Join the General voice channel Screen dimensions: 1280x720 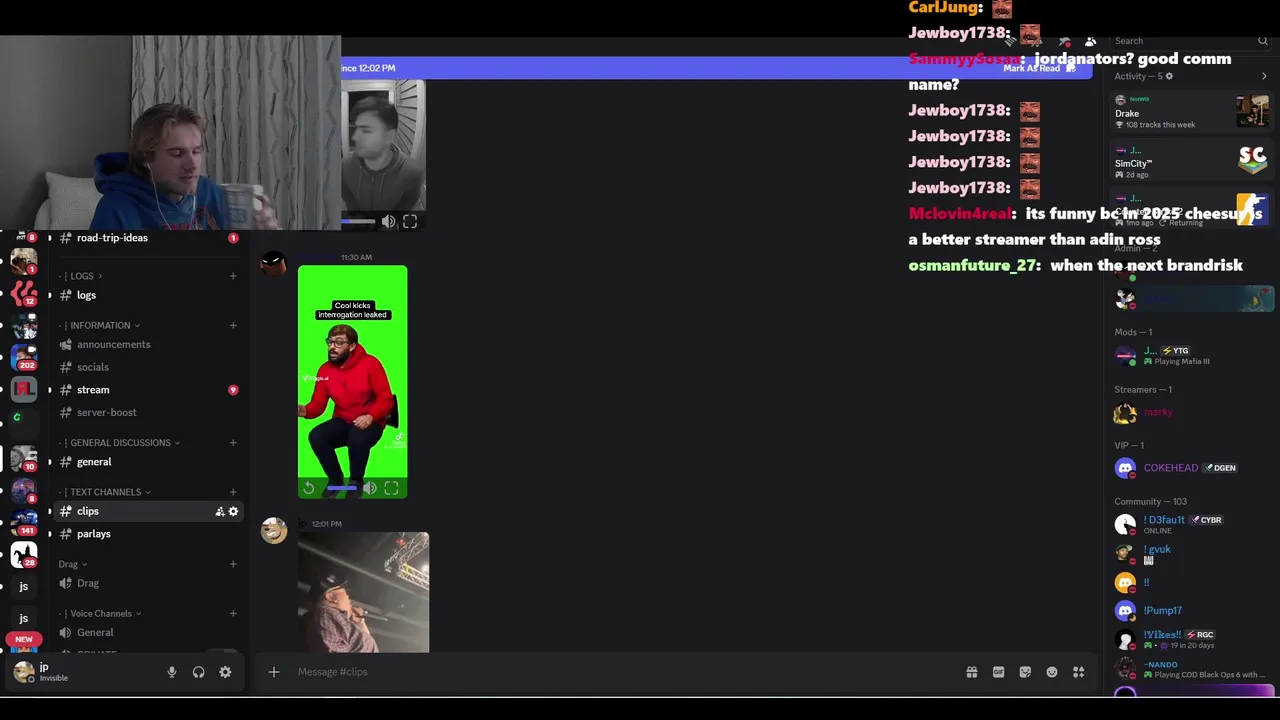(x=148, y=632)
